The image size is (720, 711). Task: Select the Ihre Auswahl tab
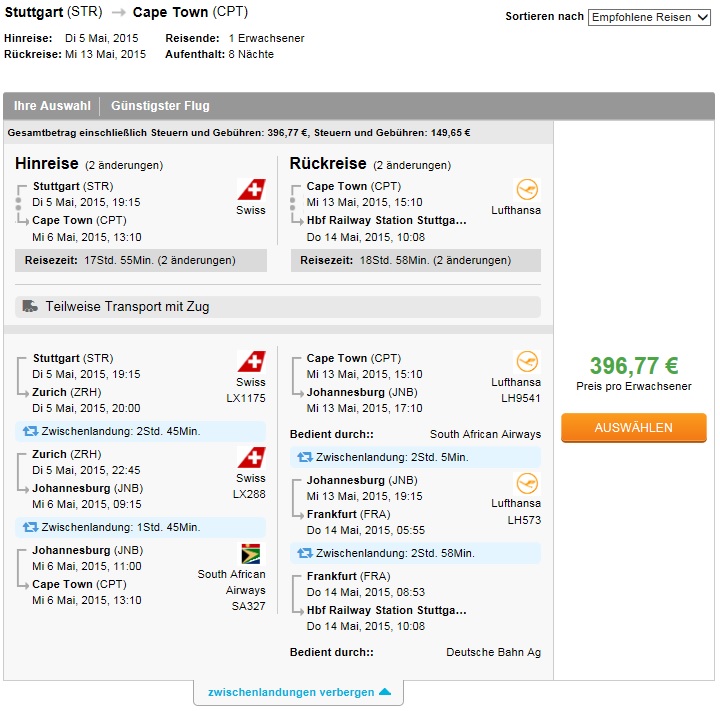click(x=52, y=106)
